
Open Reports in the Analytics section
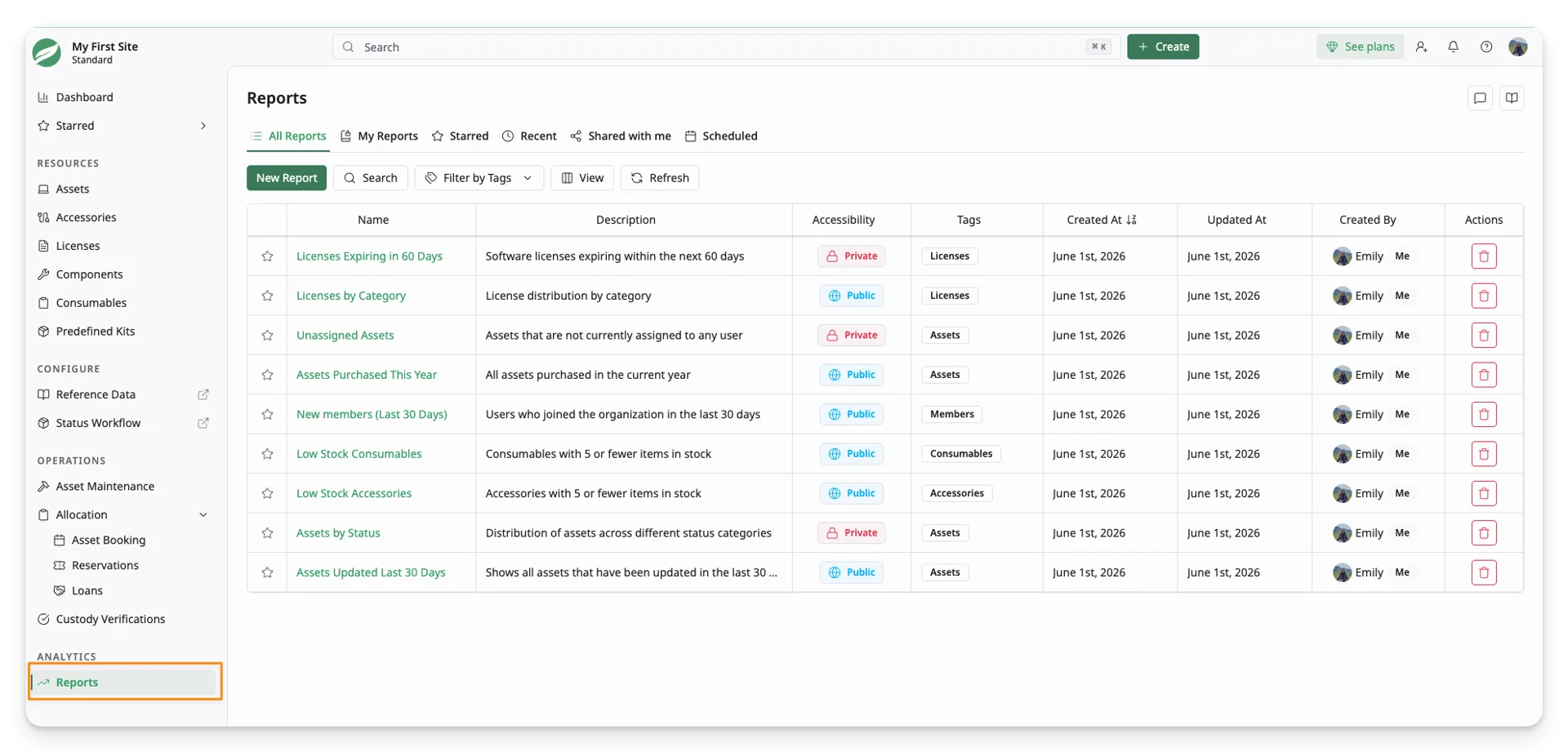coord(123,683)
